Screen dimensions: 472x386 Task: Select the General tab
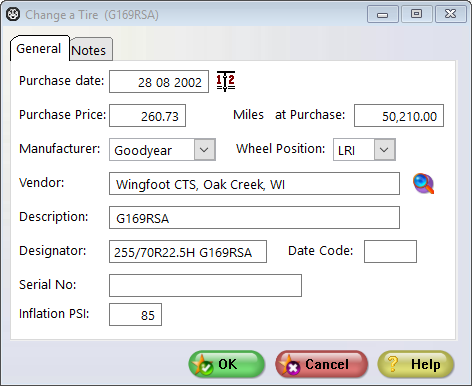click(39, 49)
